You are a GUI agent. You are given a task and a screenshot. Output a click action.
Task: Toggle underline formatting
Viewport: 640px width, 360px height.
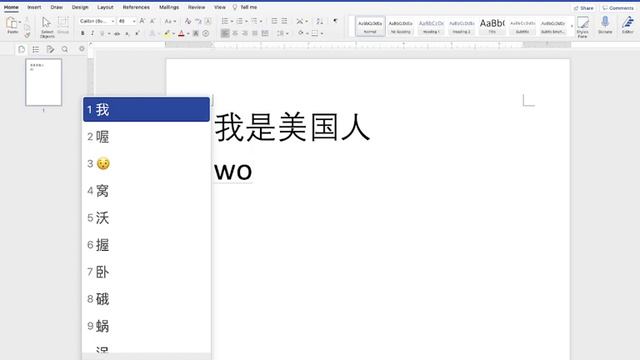click(x=102, y=33)
